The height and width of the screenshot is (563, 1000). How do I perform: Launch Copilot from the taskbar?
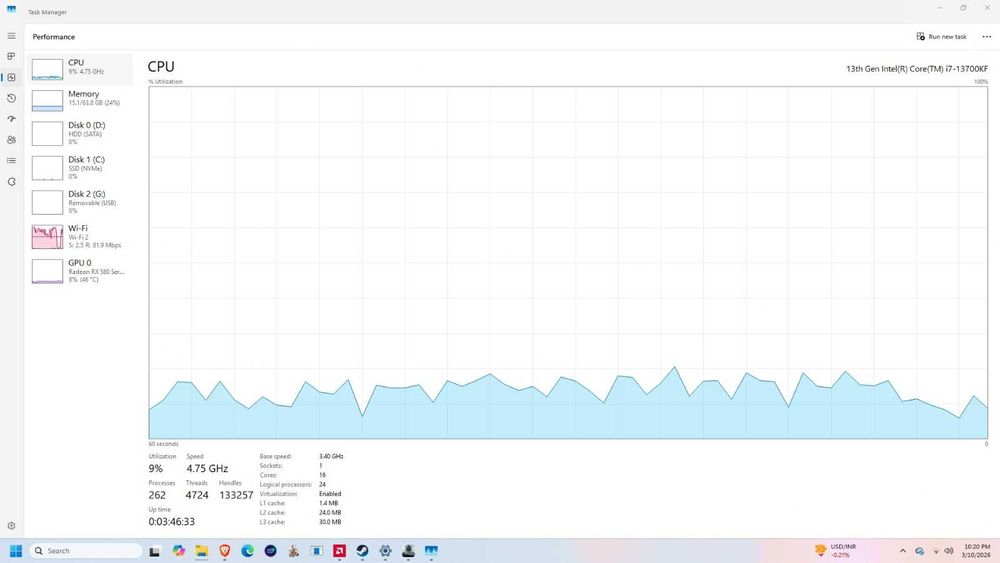[x=179, y=551]
